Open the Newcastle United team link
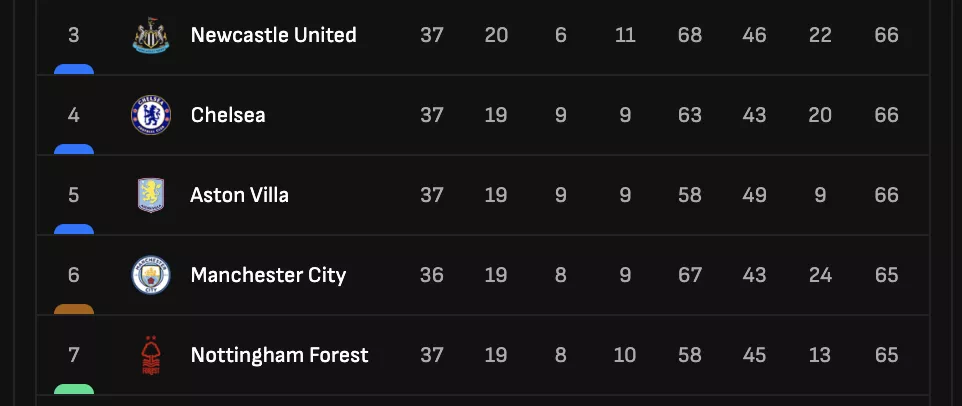This screenshot has height=406, width=962. (x=273, y=35)
